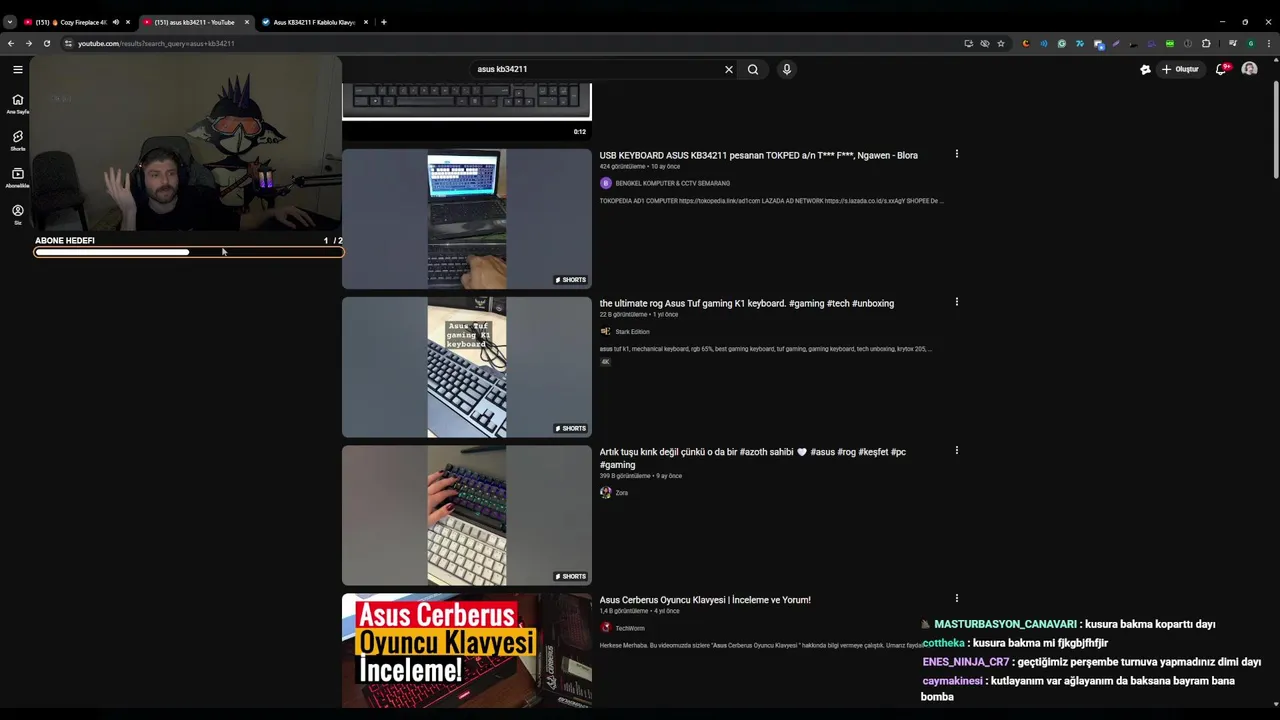Close the Asus KB34211 F Kablolu tab

point(366,22)
